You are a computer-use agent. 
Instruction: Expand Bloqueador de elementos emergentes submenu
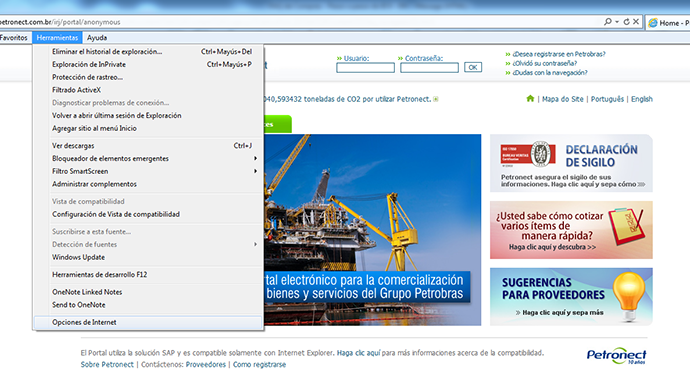pos(148,158)
